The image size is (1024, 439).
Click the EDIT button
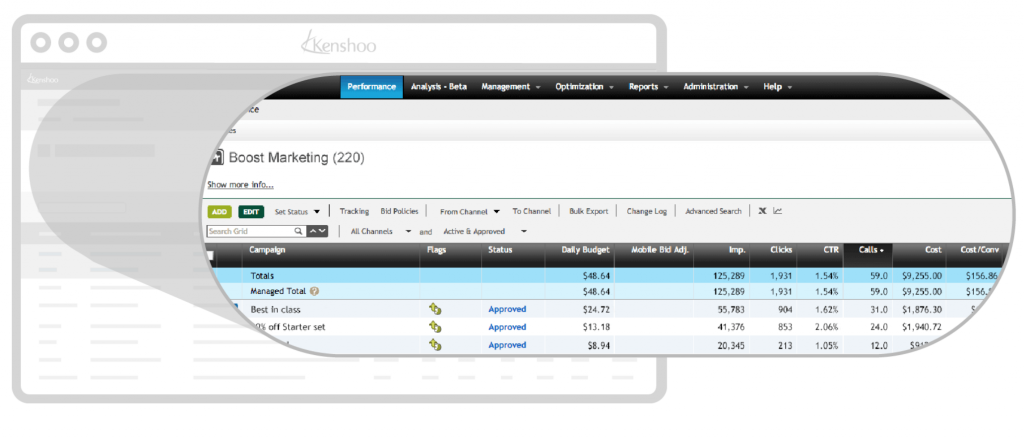(x=251, y=212)
